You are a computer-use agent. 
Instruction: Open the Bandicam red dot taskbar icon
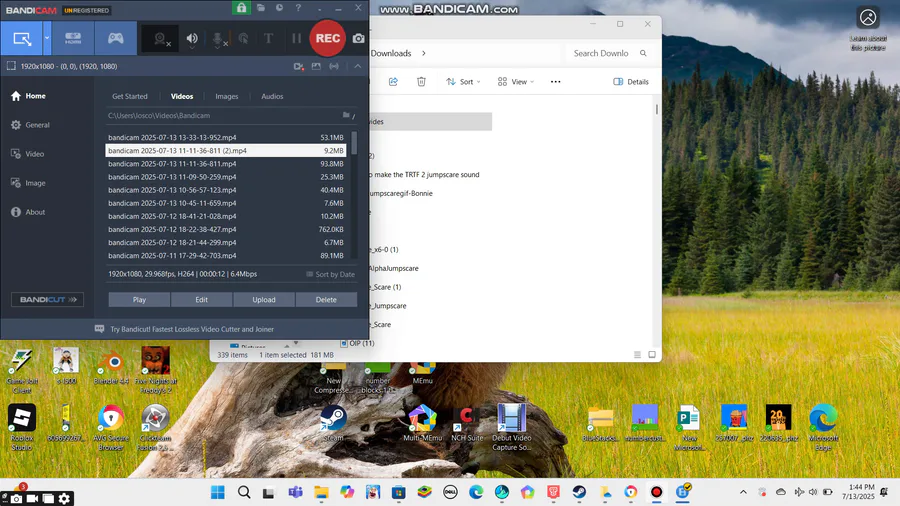pyautogui.click(x=656, y=492)
